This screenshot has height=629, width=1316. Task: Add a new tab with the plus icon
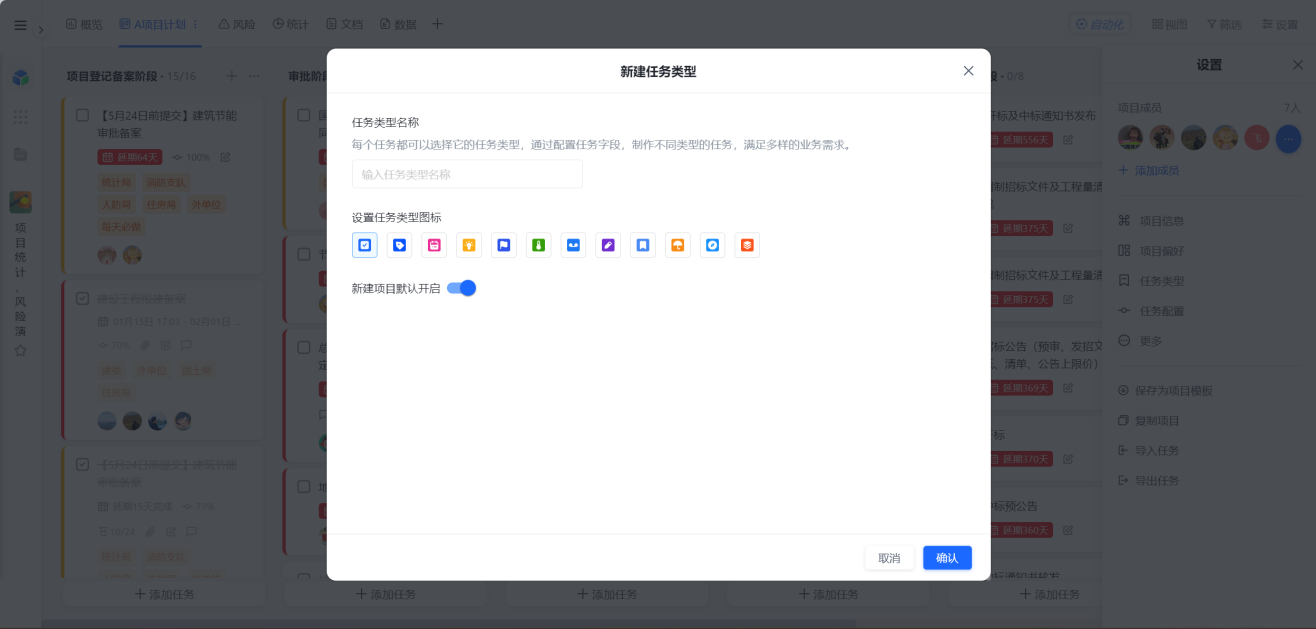(437, 24)
